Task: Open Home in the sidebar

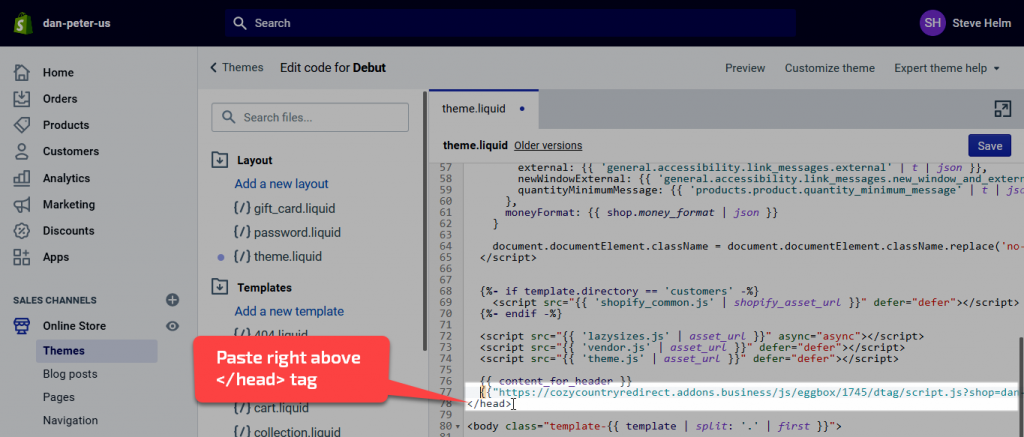Action: point(58,73)
